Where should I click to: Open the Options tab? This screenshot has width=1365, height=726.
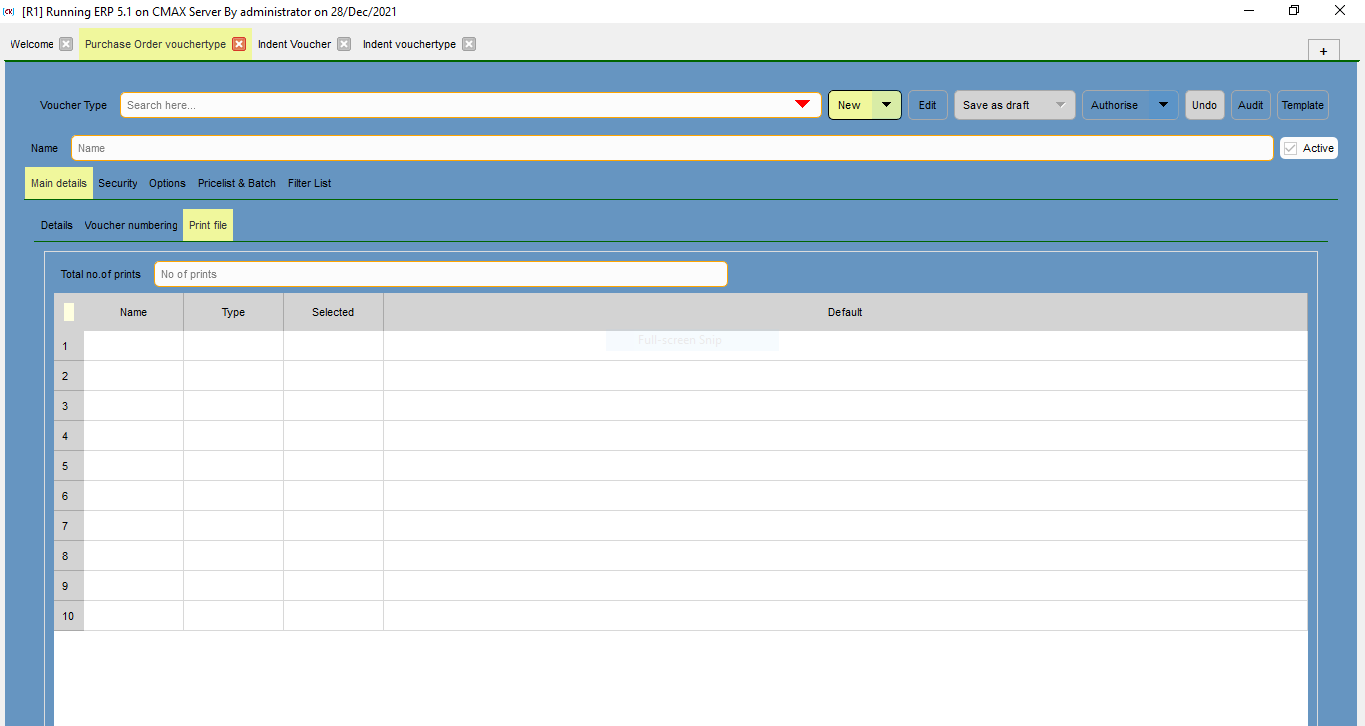click(x=168, y=183)
